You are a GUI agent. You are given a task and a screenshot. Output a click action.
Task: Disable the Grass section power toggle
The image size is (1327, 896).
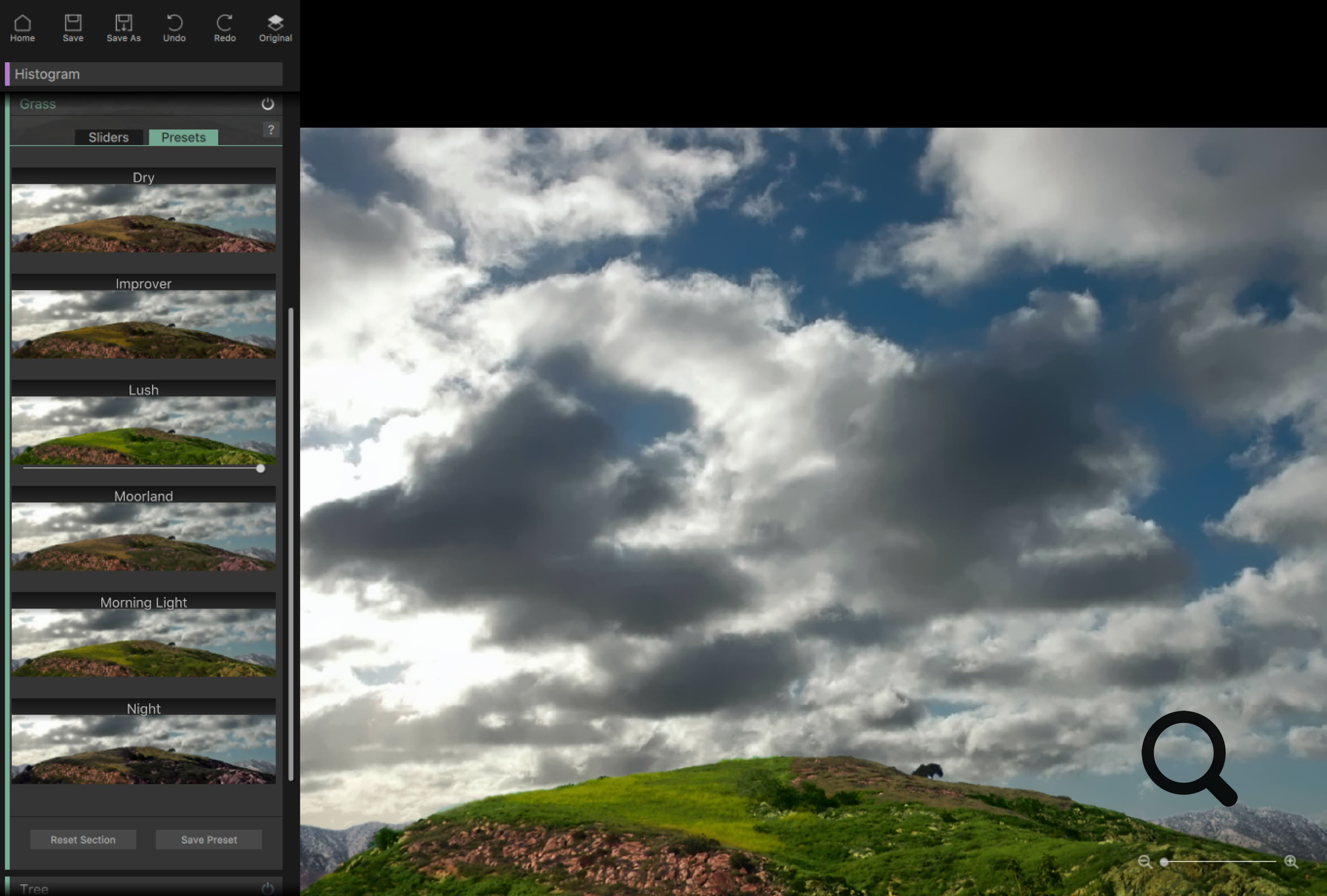coord(268,104)
